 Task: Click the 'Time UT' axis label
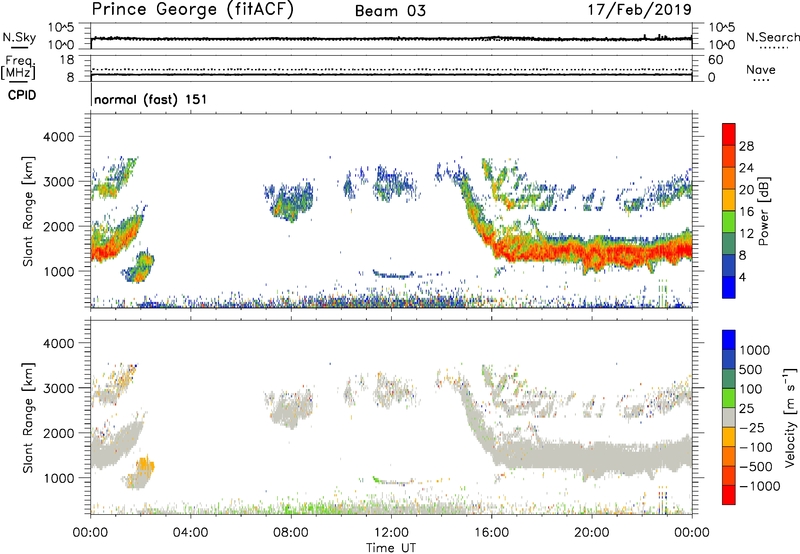click(x=391, y=547)
